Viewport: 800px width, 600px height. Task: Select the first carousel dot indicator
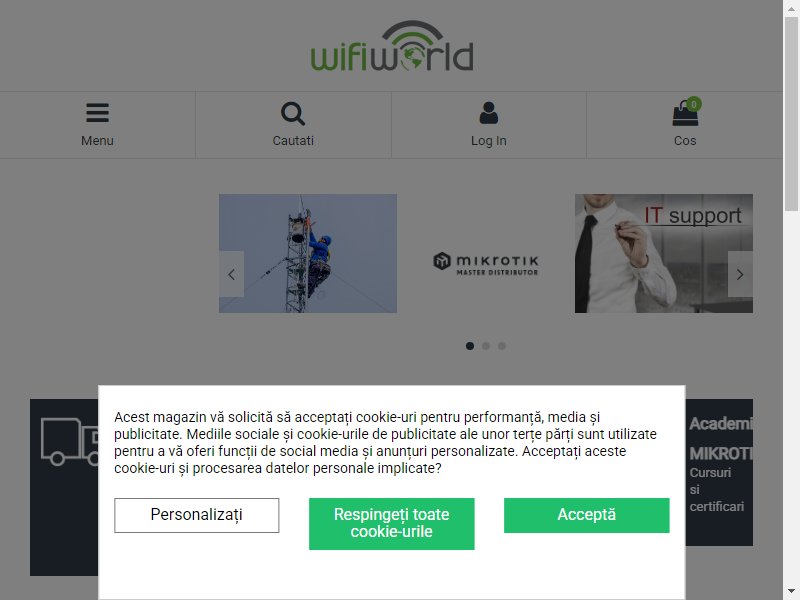pos(470,346)
